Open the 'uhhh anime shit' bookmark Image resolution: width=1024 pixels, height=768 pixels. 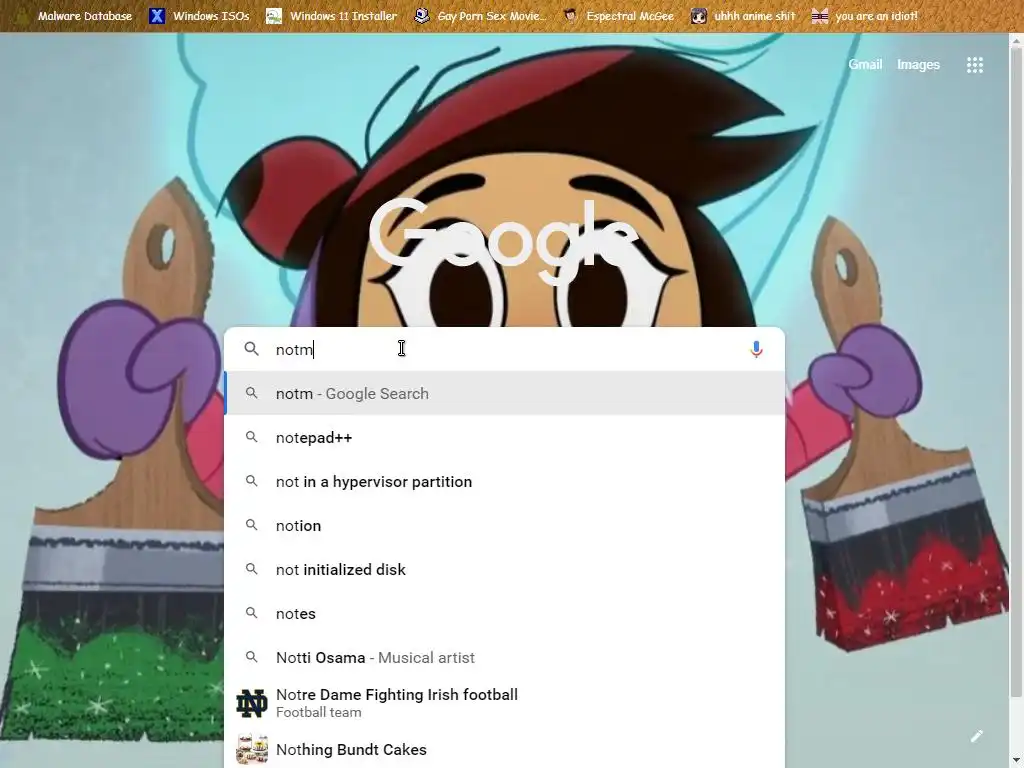[x=744, y=16]
